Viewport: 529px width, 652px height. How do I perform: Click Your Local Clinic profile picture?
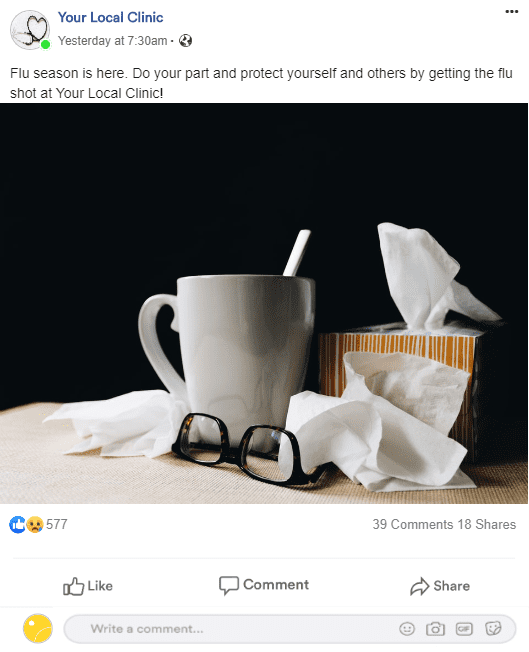click(x=30, y=30)
